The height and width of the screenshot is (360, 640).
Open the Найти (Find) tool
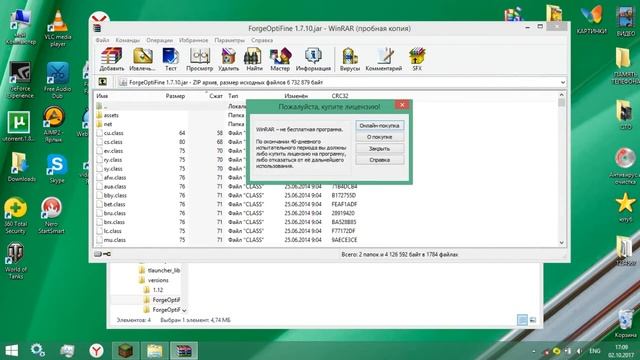coord(253,60)
